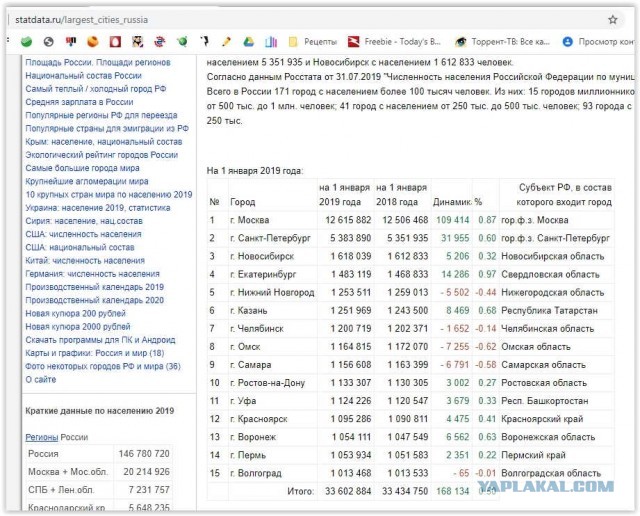Click city cell г. Нижний Новгород
The image size is (640, 516).
click(x=272, y=292)
